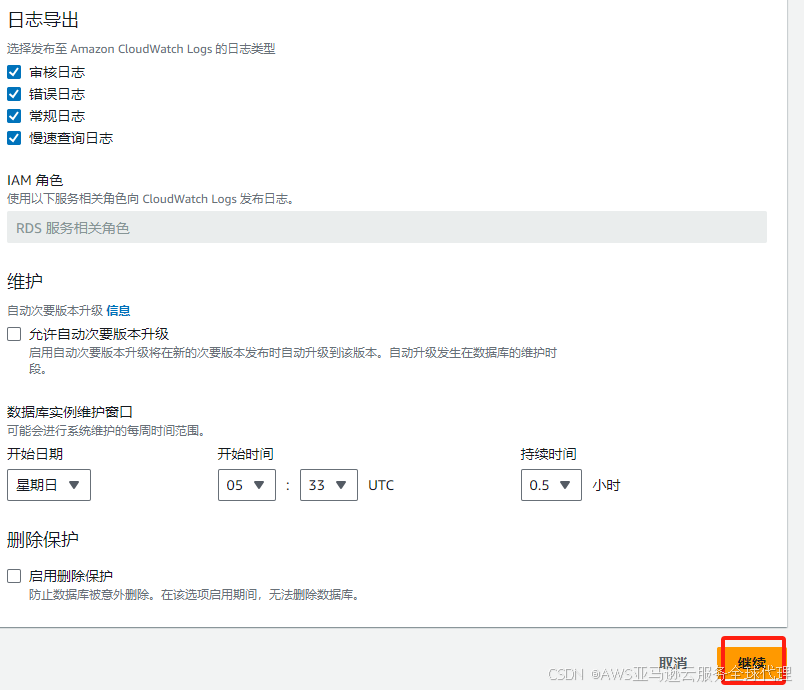The image size is (804, 690).
Task: Click the 持续时间 label
Action: click(x=548, y=454)
